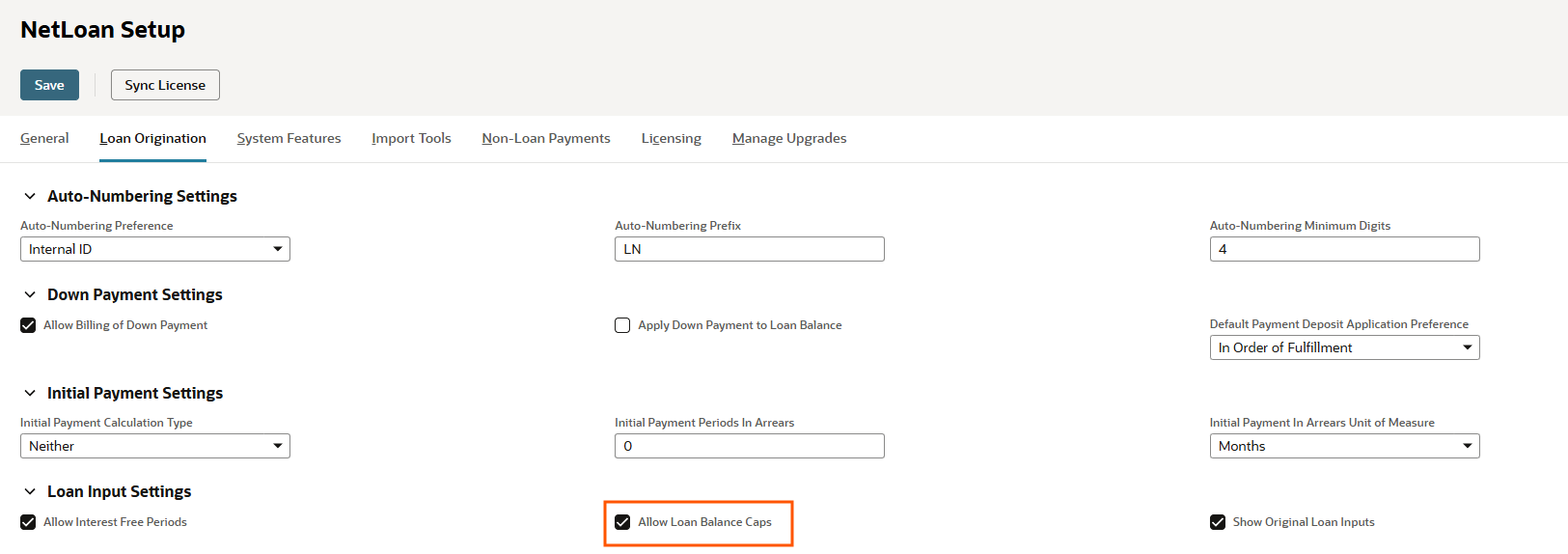This screenshot has height=554, width=1568.
Task: Click the Auto-Numbering Prefix input field
Action: pyautogui.click(x=749, y=249)
